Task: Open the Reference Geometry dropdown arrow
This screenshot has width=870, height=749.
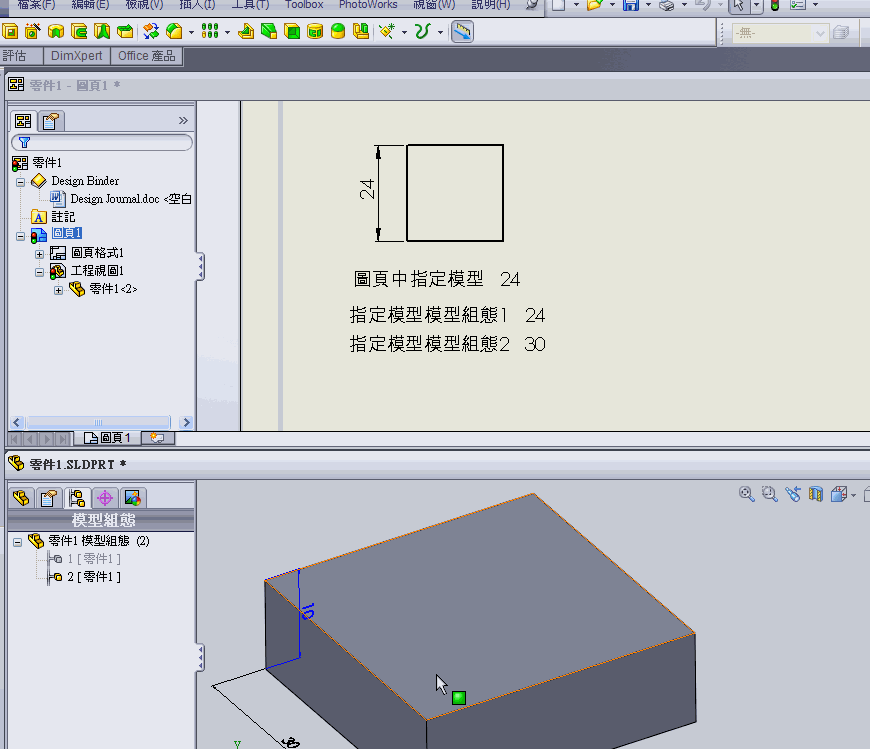Action: point(404,32)
